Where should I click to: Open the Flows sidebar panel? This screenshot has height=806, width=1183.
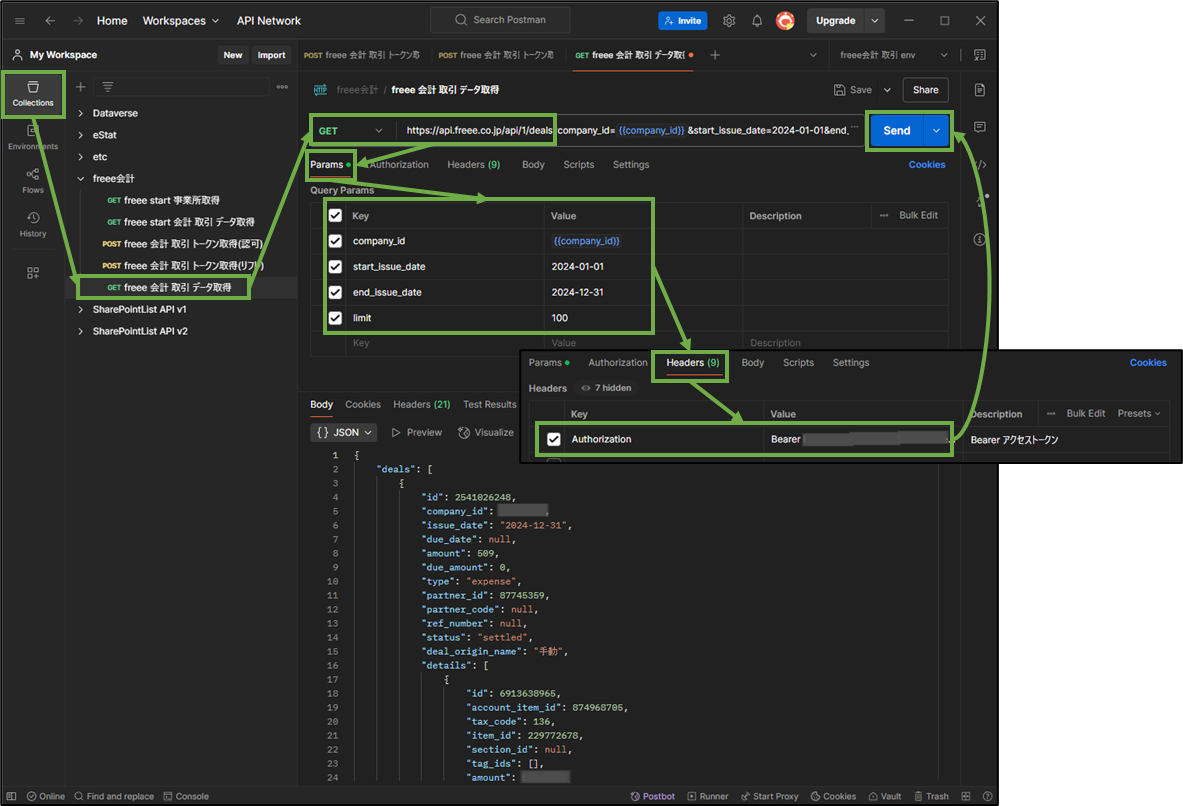tap(33, 180)
